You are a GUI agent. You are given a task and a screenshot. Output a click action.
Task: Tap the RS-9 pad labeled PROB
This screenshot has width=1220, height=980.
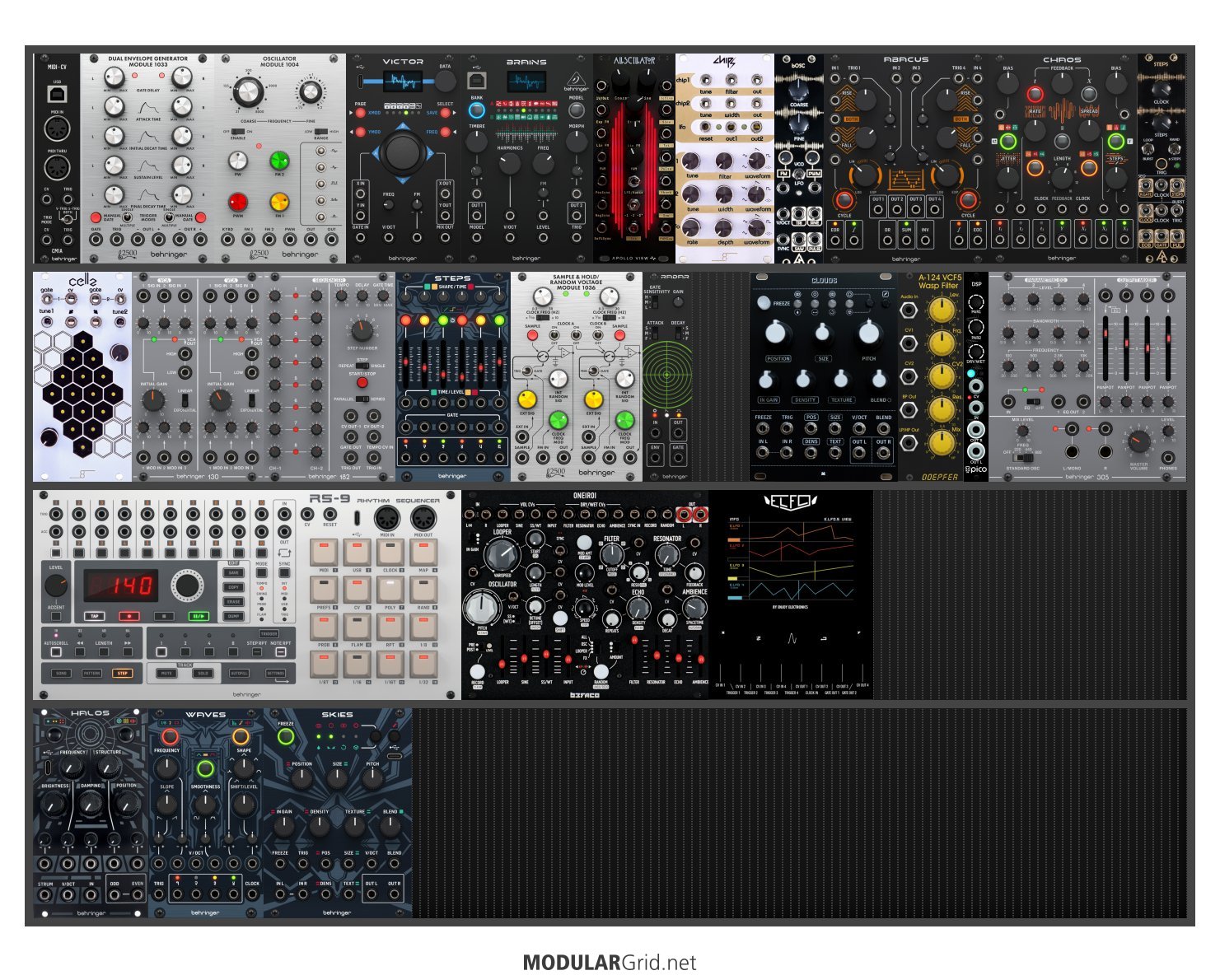tap(324, 627)
